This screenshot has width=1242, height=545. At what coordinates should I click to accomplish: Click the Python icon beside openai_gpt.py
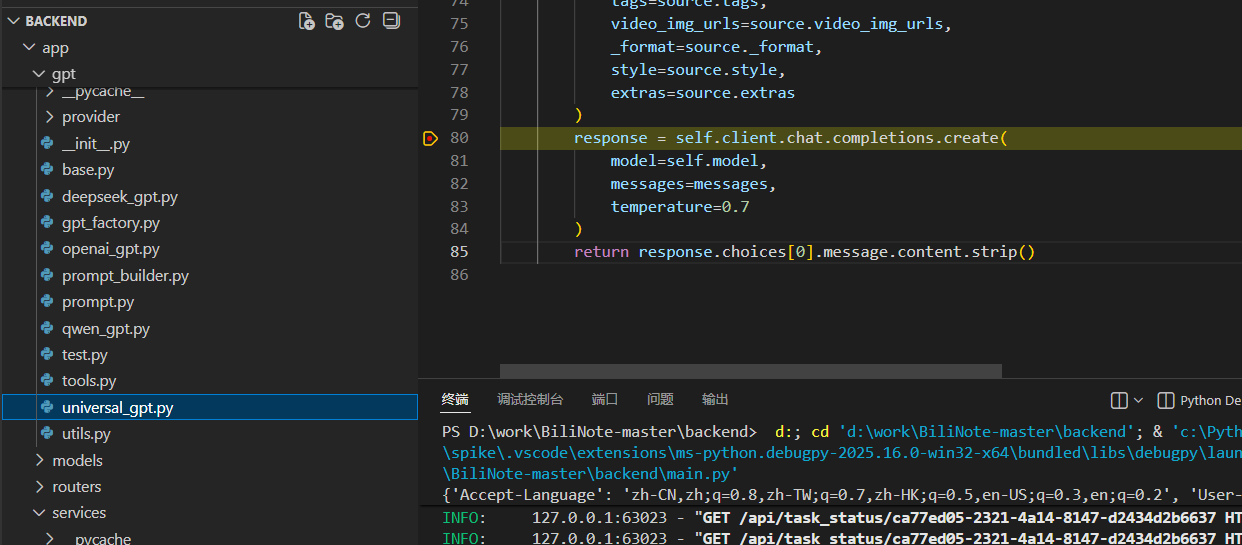click(47, 249)
